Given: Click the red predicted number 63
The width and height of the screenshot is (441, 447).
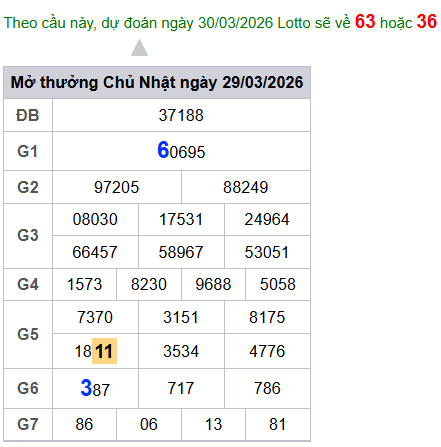Looking at the screenshot, I should coord(365,22).
